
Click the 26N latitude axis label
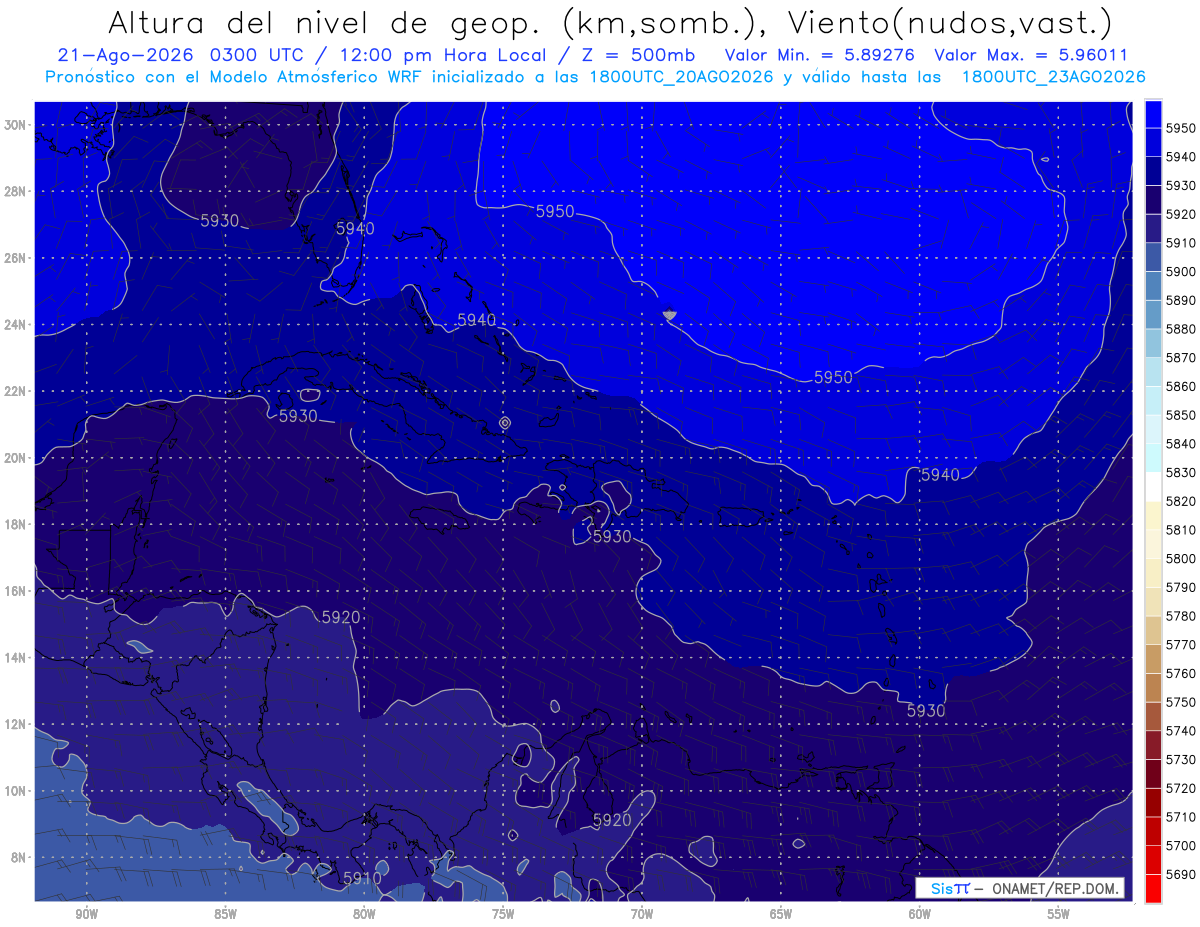pos(15,258)
